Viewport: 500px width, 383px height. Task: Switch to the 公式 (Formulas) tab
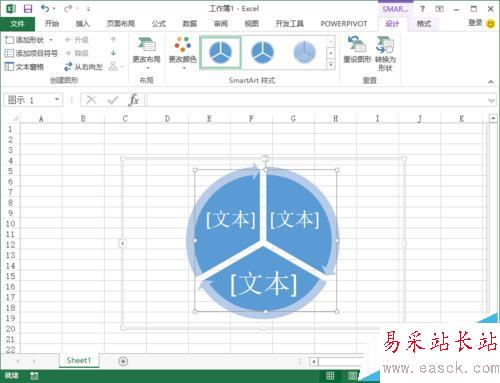[159, 24]
